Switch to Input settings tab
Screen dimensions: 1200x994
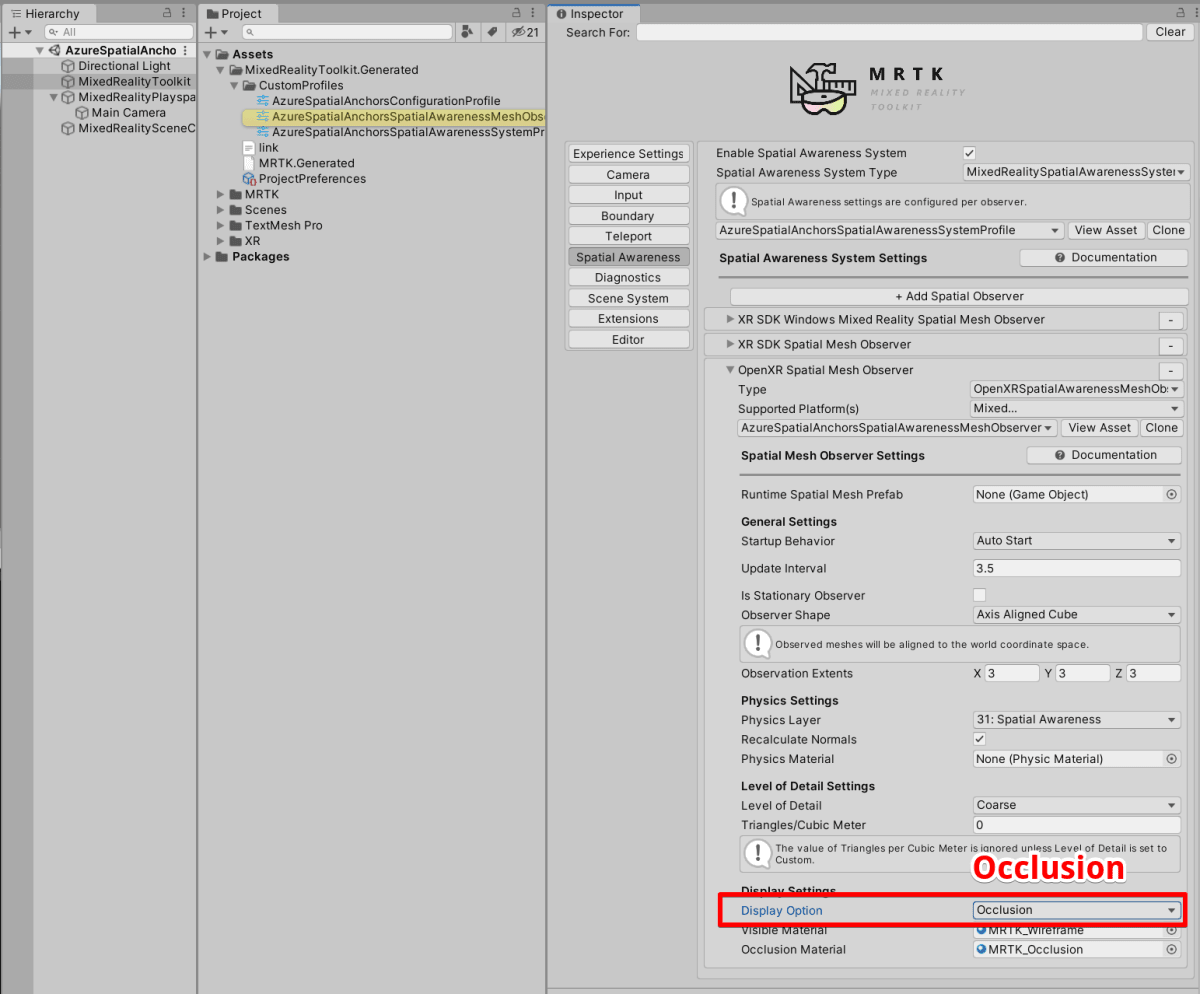click(628, 195)
